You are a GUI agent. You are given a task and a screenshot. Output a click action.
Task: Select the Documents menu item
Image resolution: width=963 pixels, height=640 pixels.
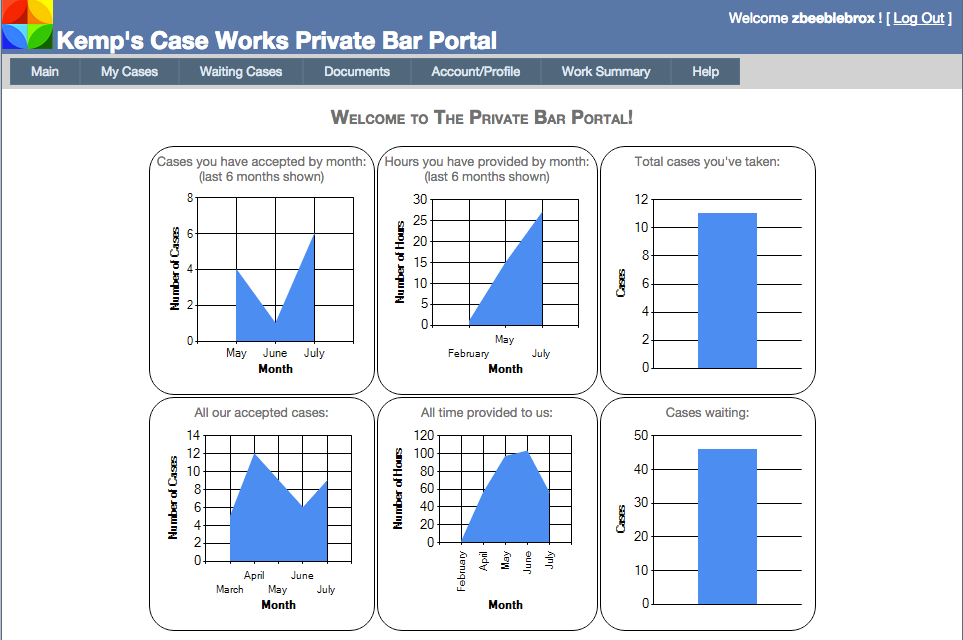(357, 72)
